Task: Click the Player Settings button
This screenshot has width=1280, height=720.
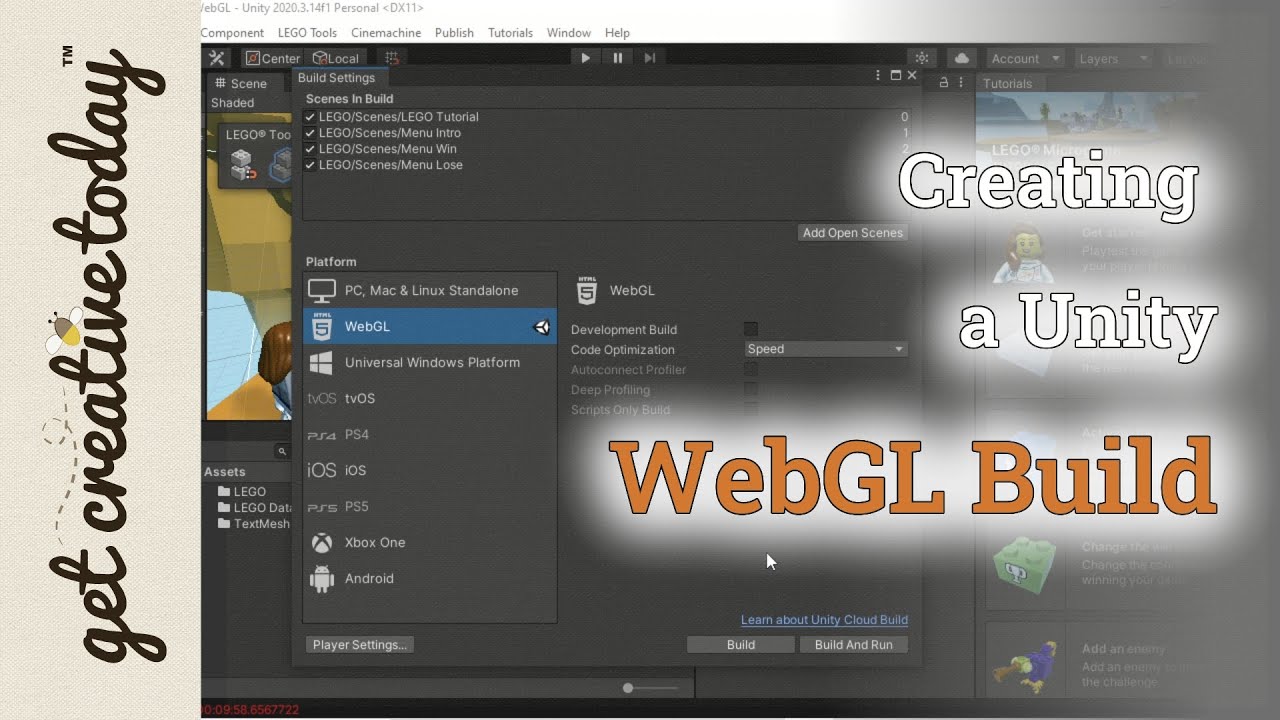Action: point(360,645)
